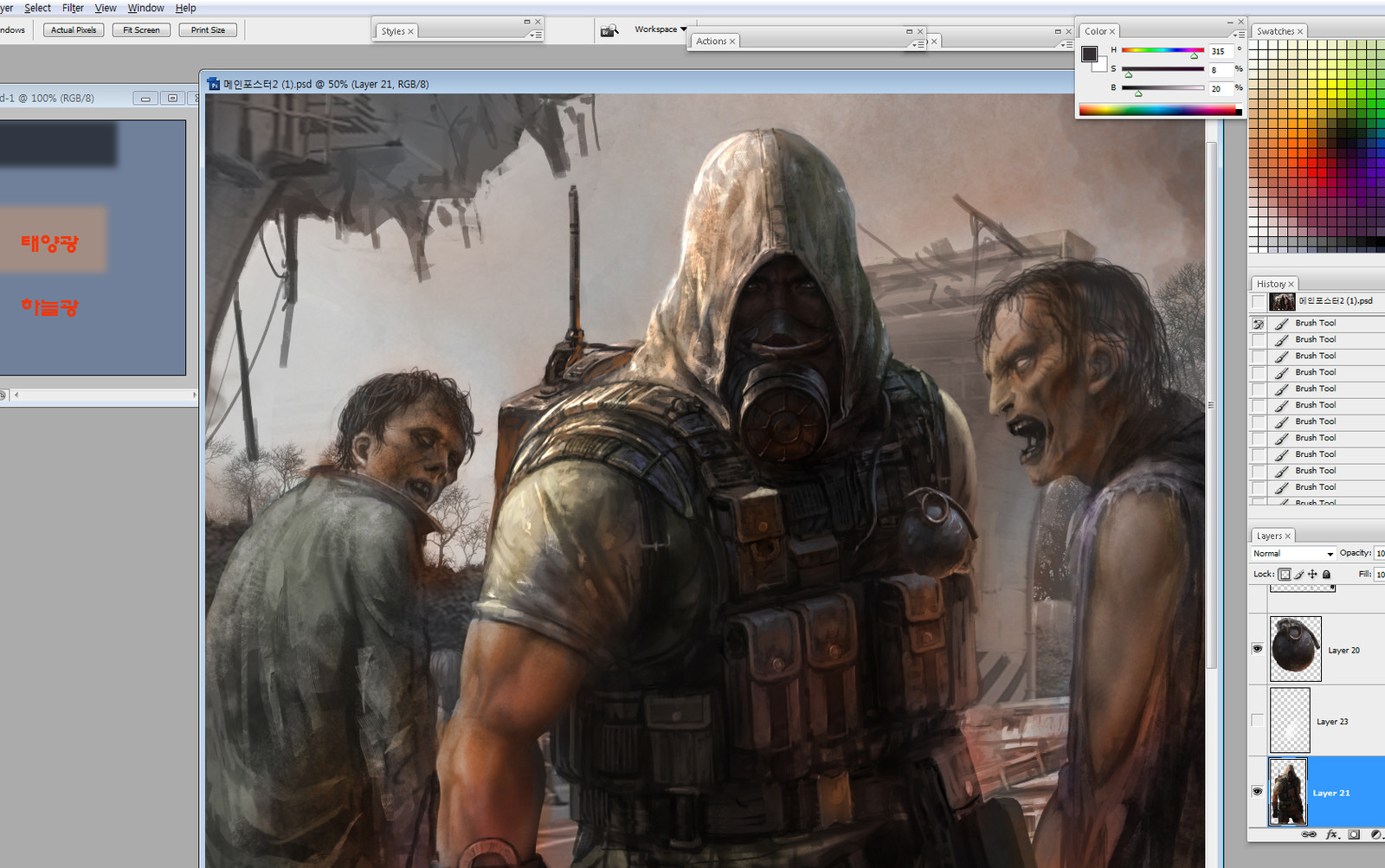
Task: Click the Saturation slider in Color panel
Action: [1163, 69]
